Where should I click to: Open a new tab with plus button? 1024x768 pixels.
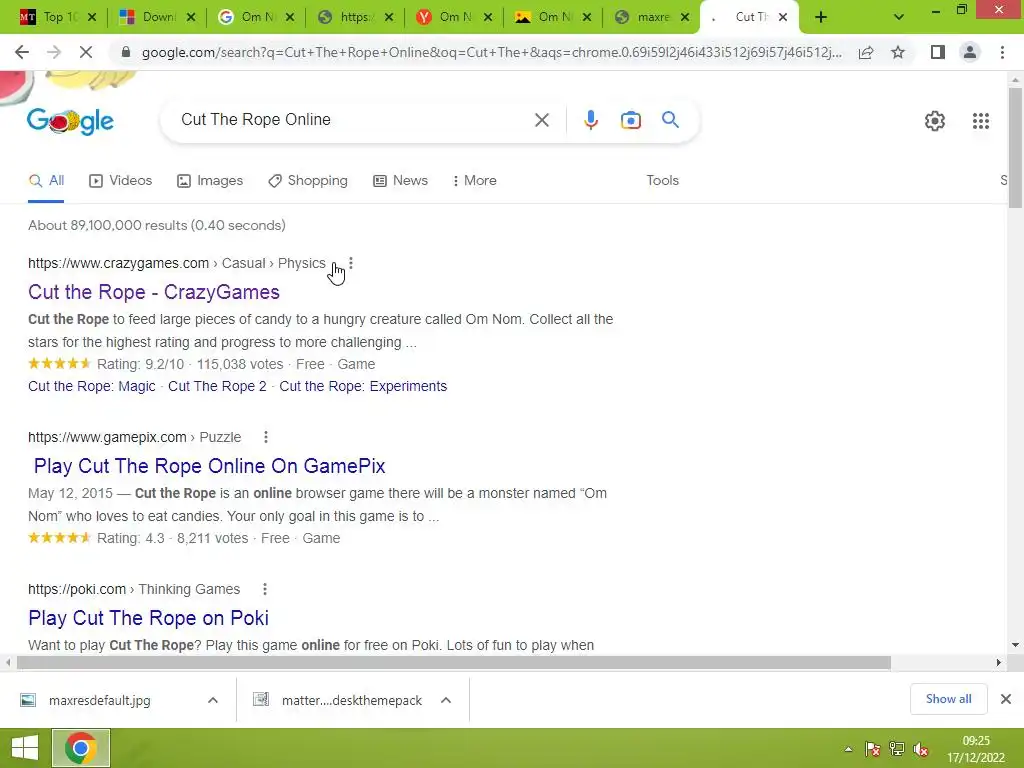(x=821, y=17)
